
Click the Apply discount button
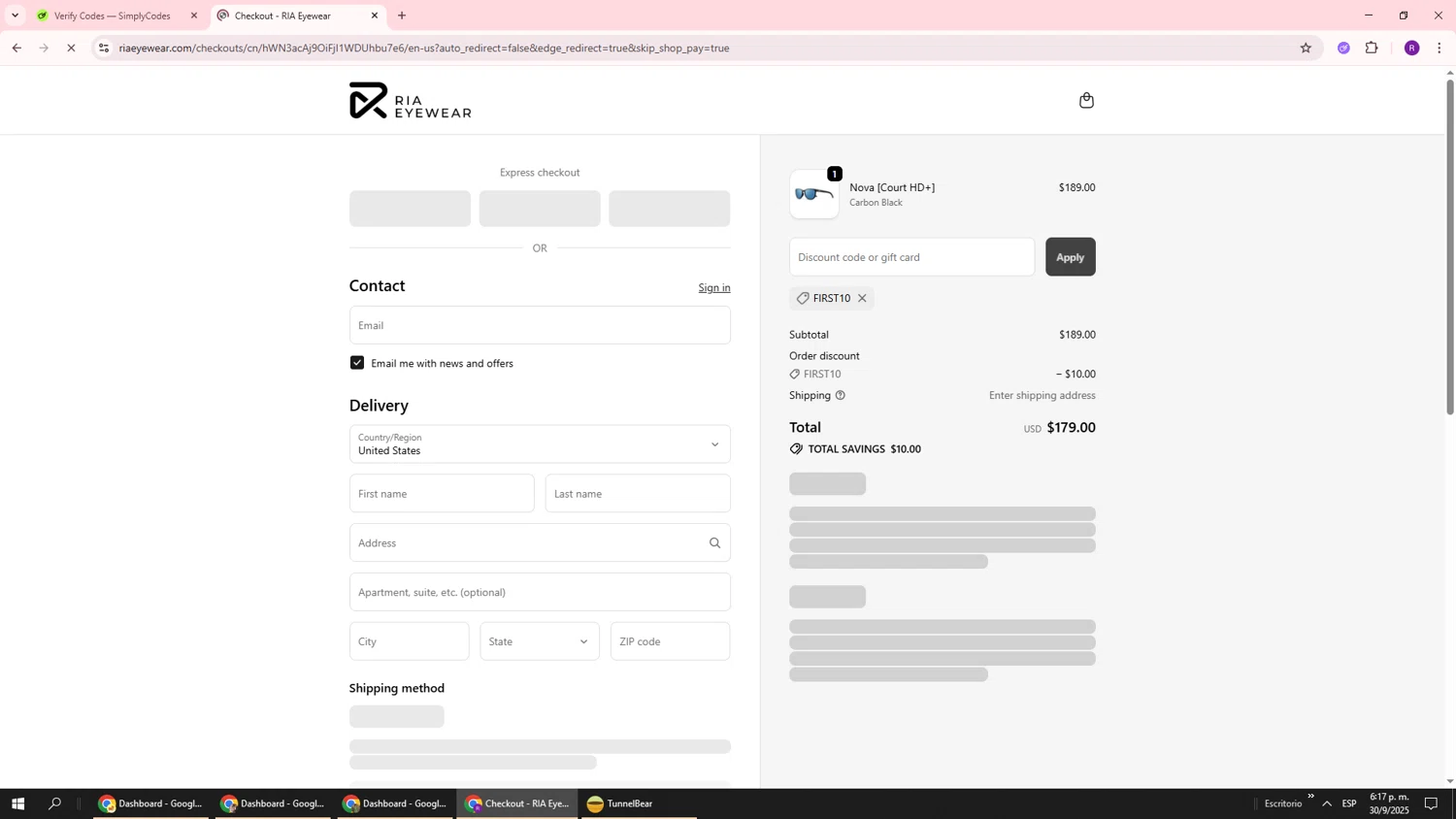click(x=1071, y=257)
